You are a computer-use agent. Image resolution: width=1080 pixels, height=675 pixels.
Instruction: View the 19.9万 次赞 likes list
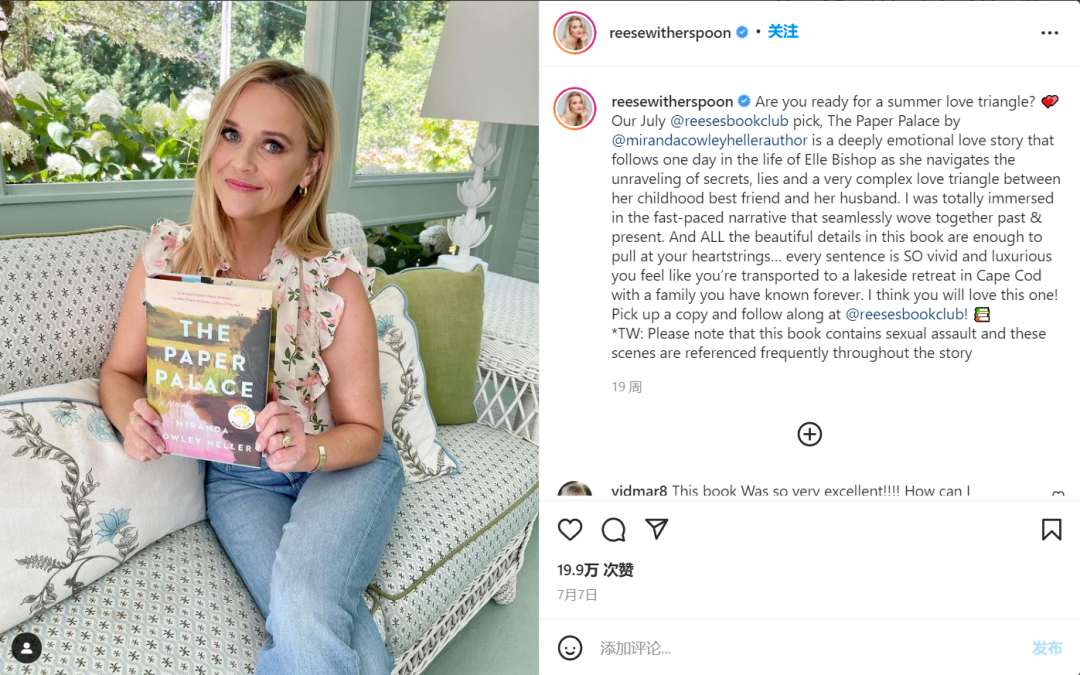pos(595,570)
